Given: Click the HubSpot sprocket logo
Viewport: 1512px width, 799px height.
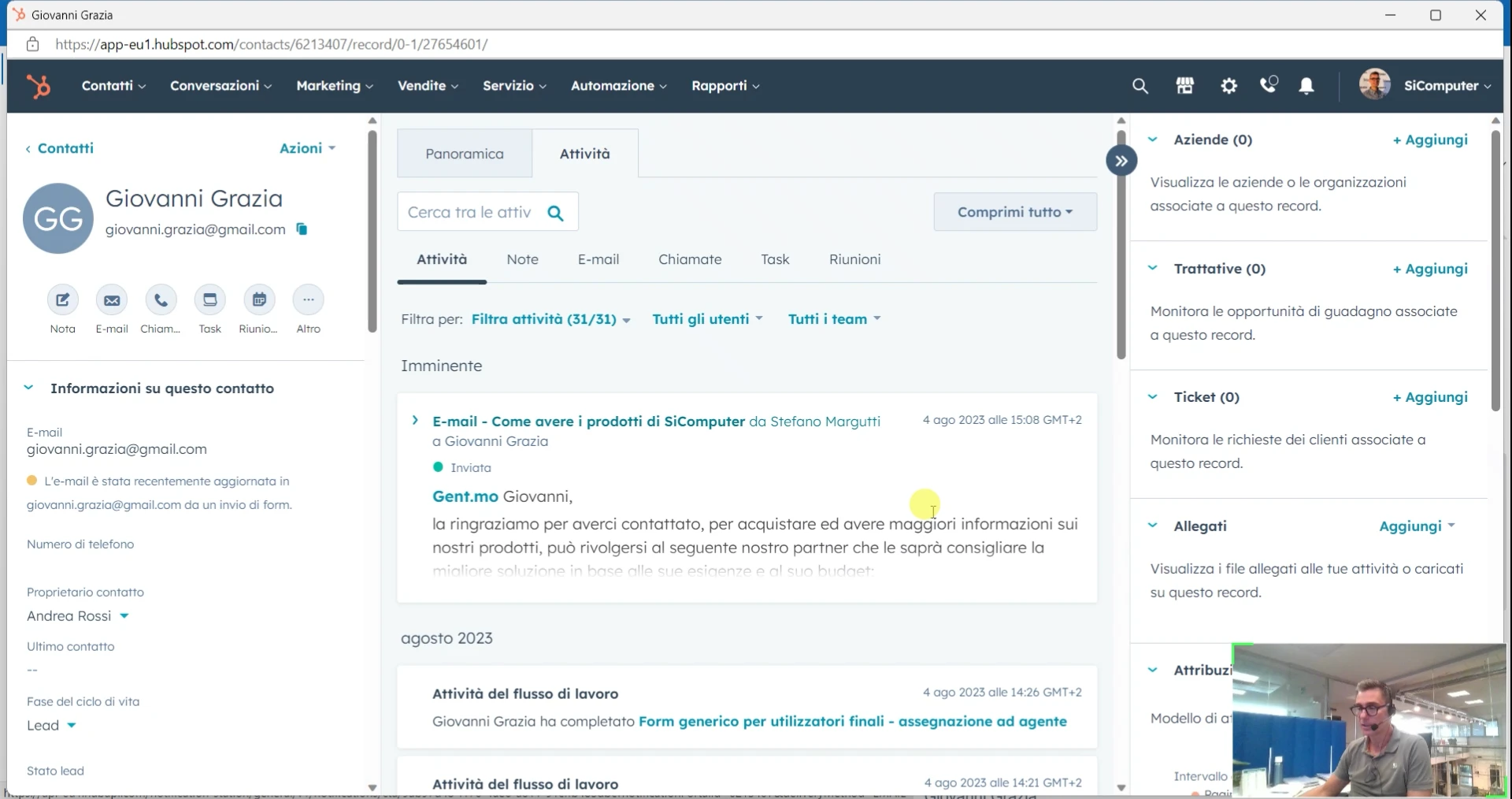Looking at the screenshot, I should click(x=38, y=86).
